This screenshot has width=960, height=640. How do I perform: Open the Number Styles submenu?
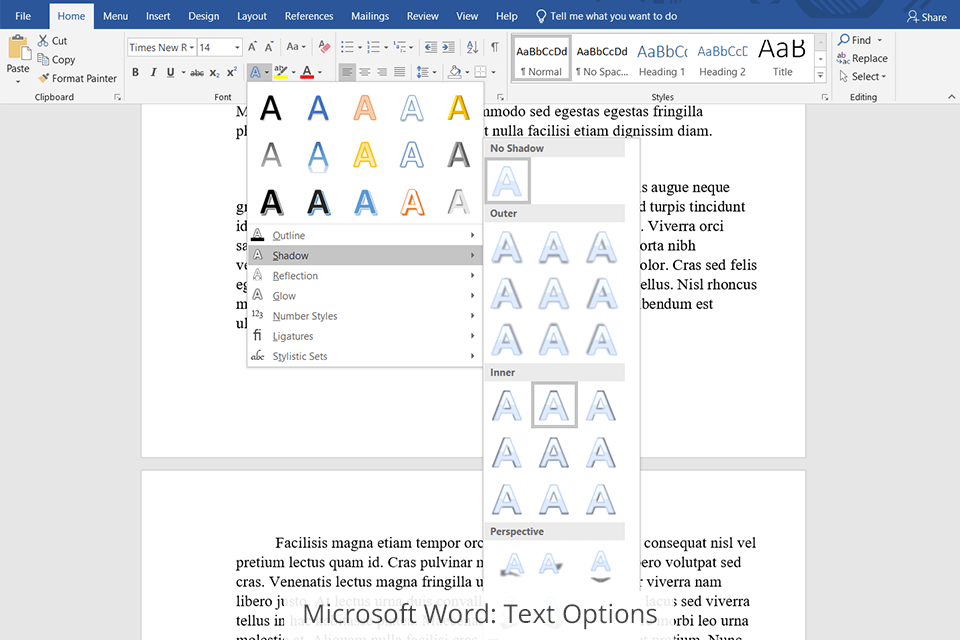tap(365, 316)
